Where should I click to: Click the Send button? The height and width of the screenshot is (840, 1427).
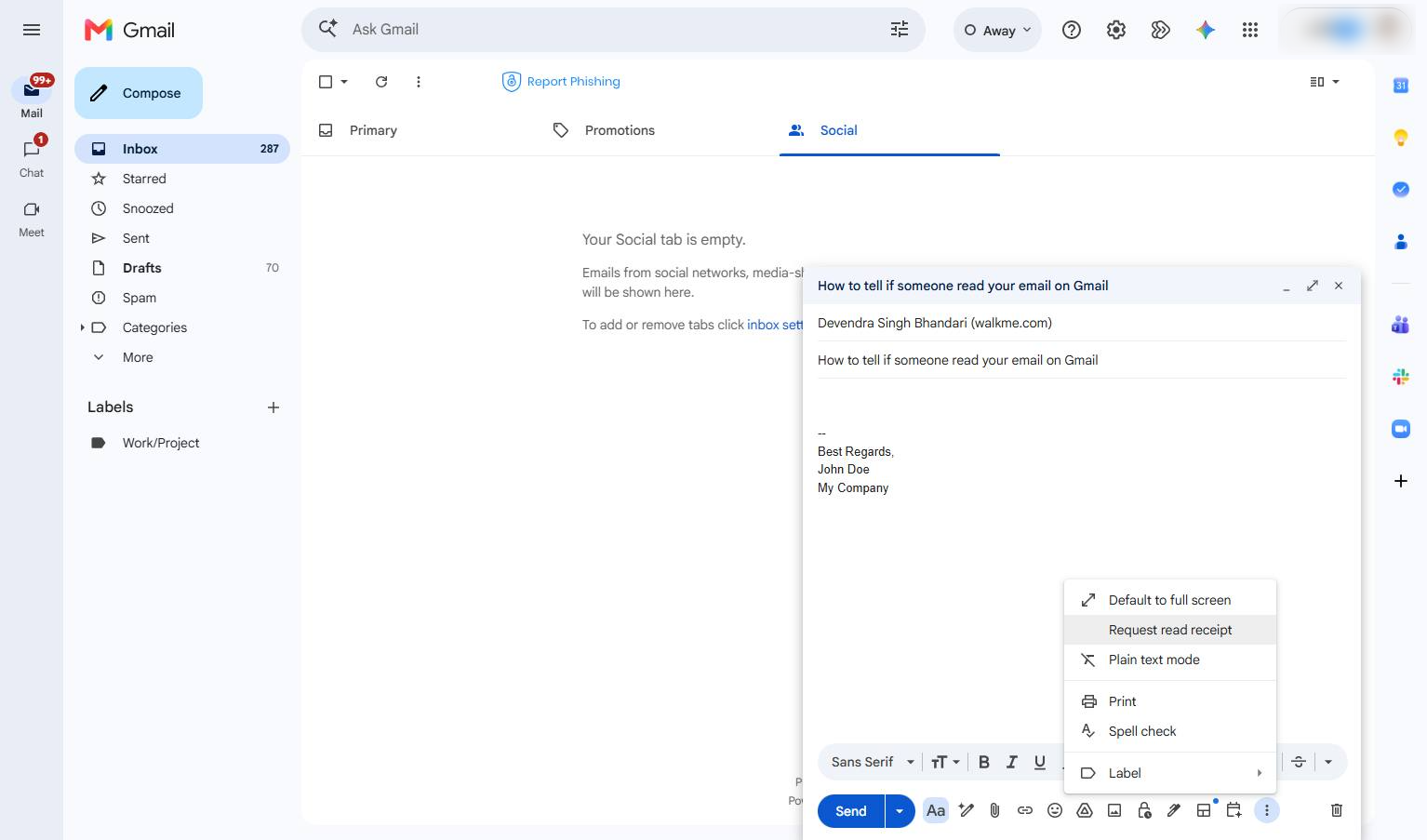click(850, 811)
